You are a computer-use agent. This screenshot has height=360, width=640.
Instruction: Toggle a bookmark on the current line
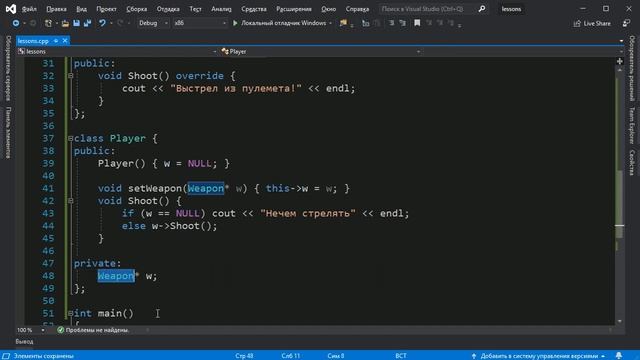(x=417, y=23)
